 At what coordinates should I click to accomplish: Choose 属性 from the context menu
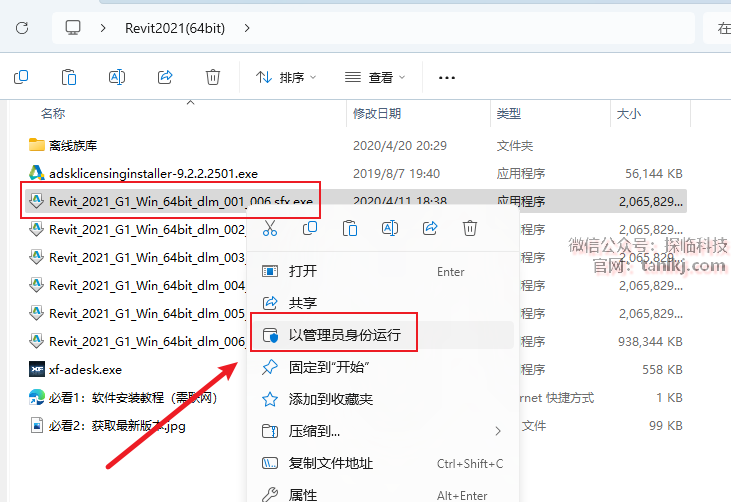tap(382, 494)
